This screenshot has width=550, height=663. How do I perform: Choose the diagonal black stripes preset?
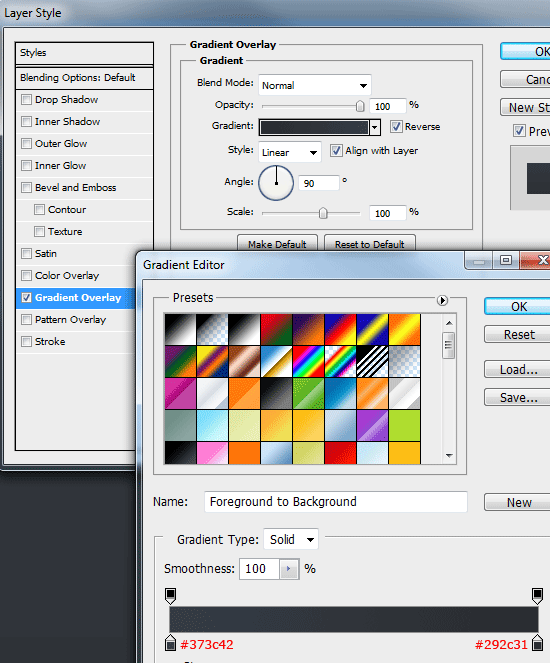pos(372,362)
